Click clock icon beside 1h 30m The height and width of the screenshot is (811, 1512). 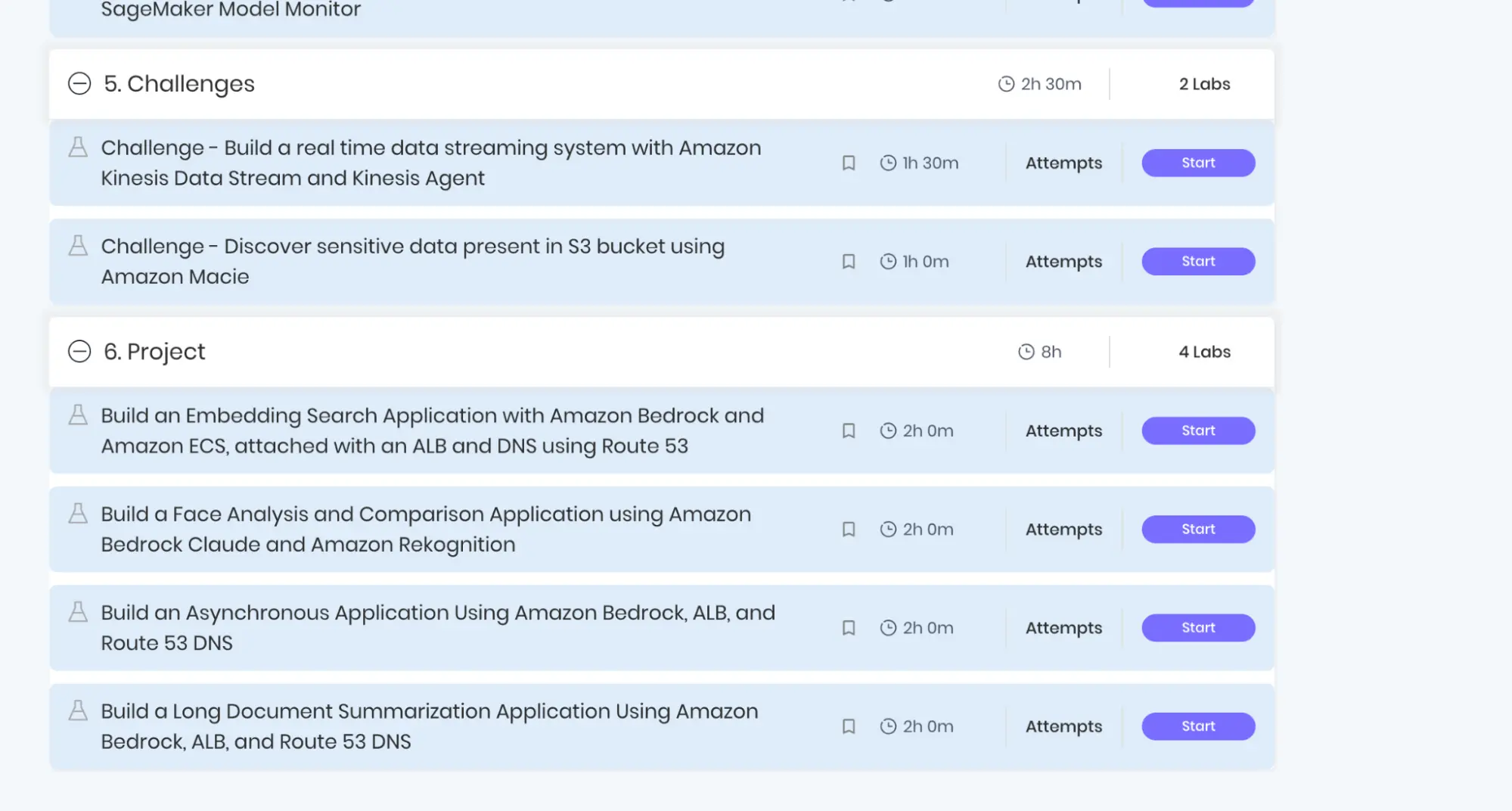[888, 163]
